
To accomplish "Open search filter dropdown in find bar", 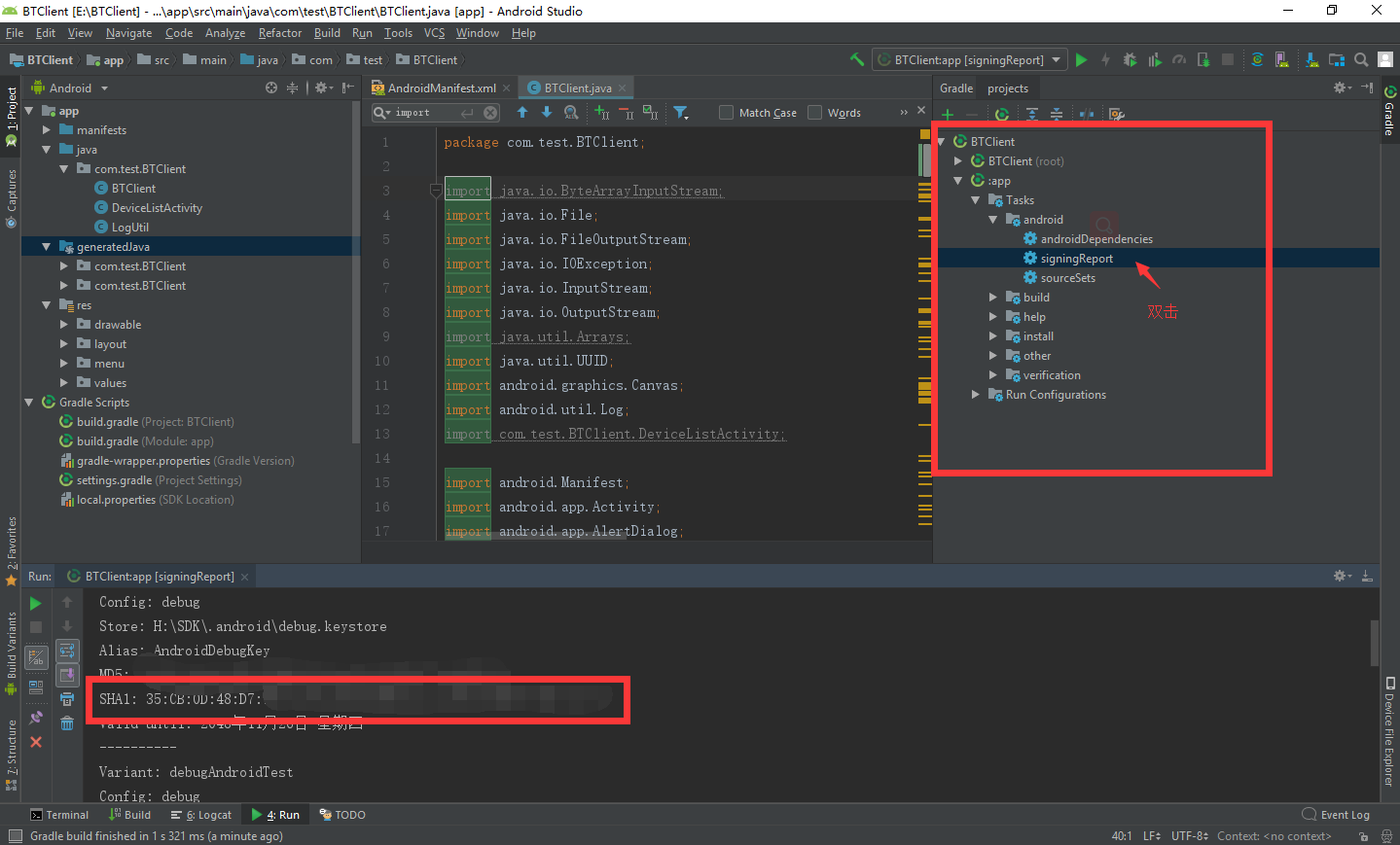I will coord(681,113).
